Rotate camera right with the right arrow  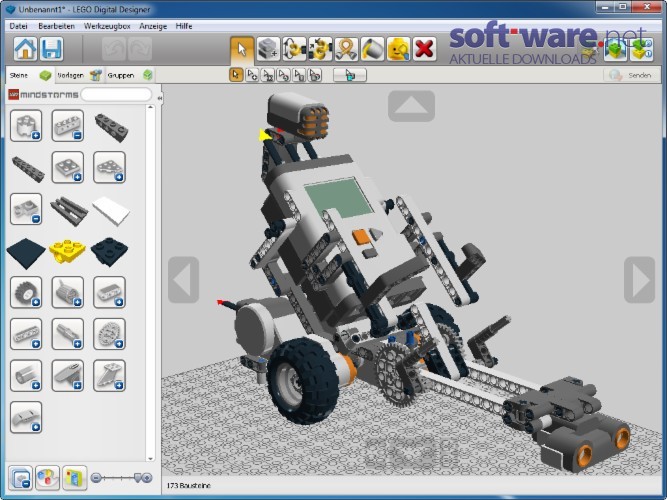pyautogui.click(x=639, y=280)
